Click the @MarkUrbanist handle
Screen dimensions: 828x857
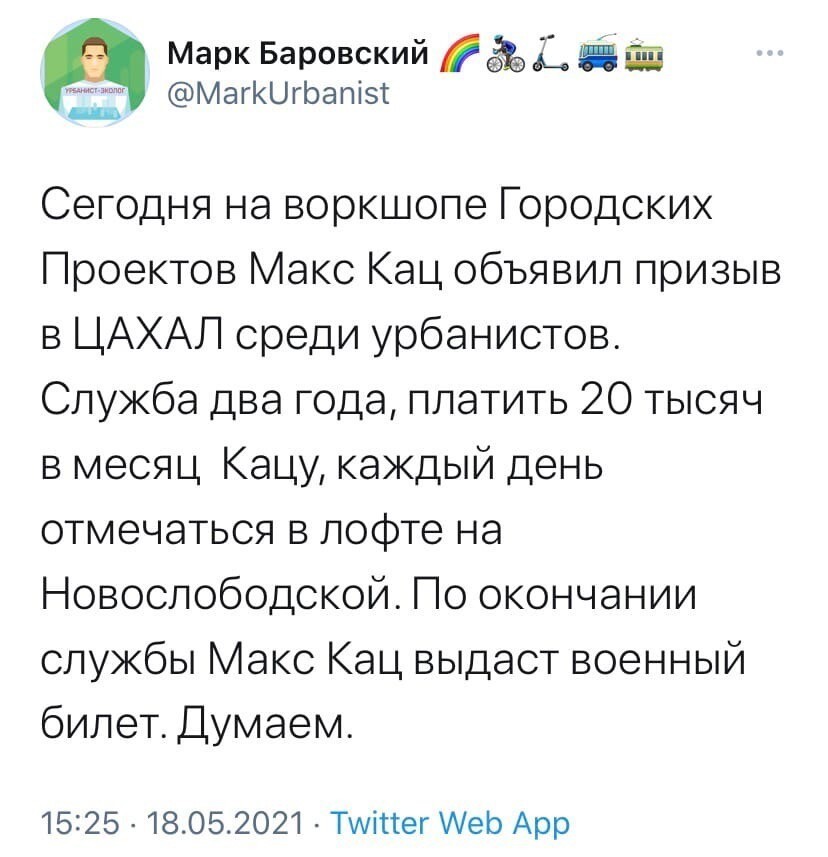tap(278, 93)
